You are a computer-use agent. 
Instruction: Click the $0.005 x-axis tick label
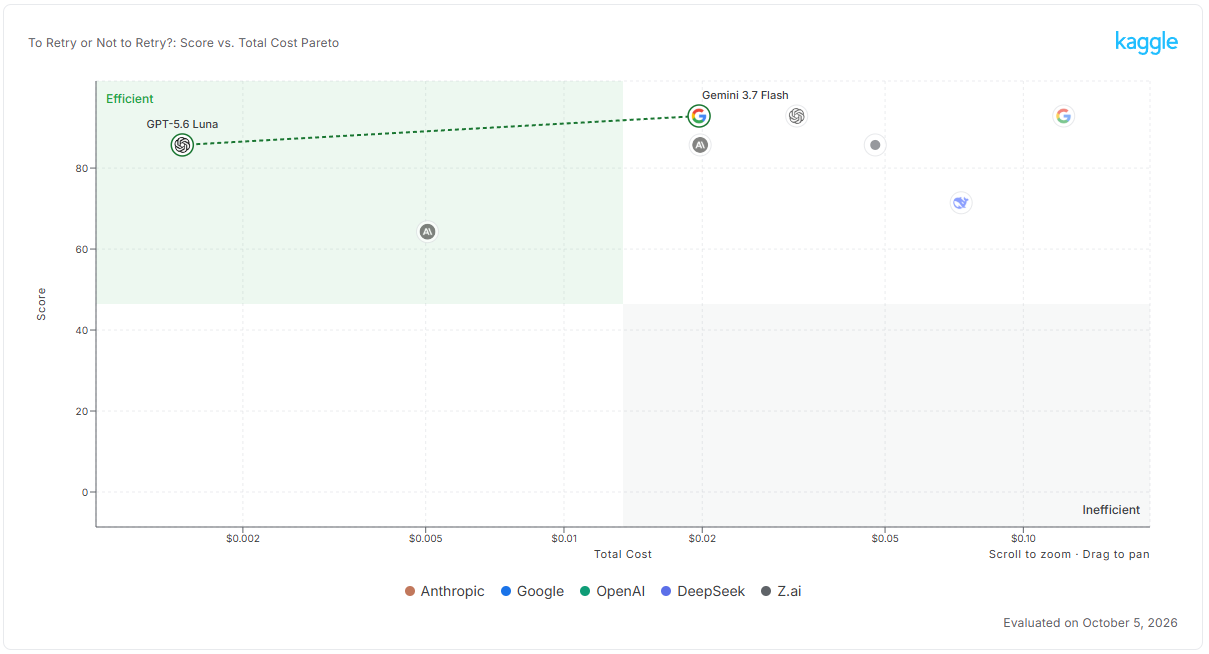tap(426, 538)
